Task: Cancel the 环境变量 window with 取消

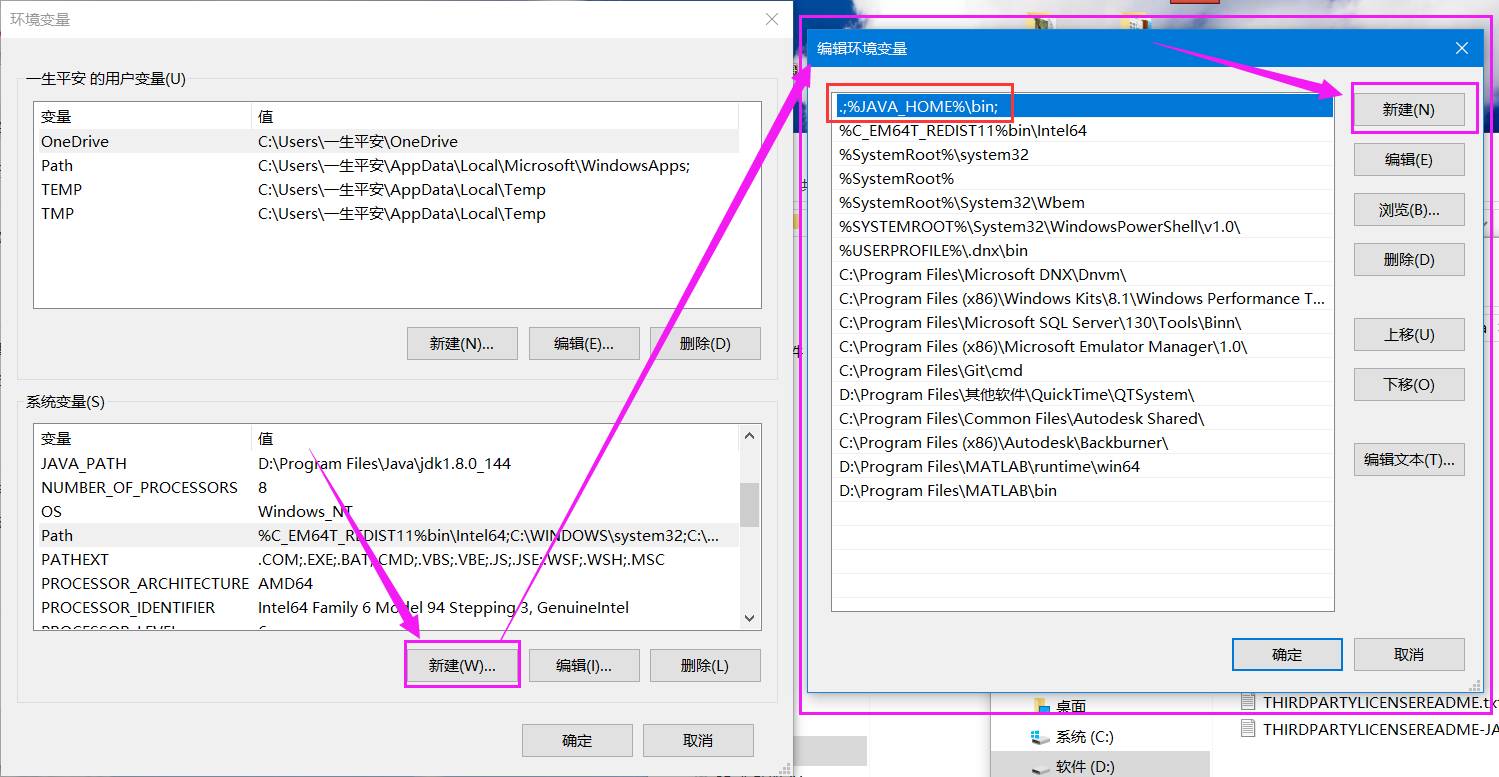Action: click(x=698, y=741)
